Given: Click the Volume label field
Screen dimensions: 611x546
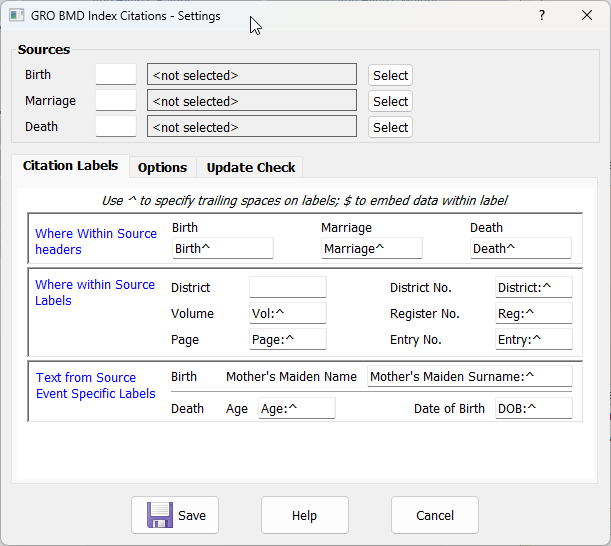Looking at the screenshot, I should [288, 313].
